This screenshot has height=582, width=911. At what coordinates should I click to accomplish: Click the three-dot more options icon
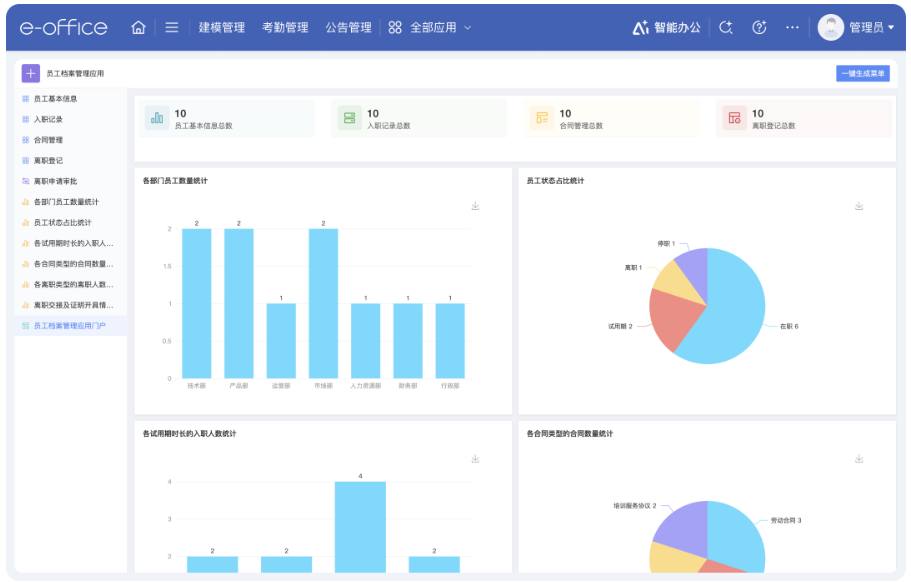[x=792, y=27]
